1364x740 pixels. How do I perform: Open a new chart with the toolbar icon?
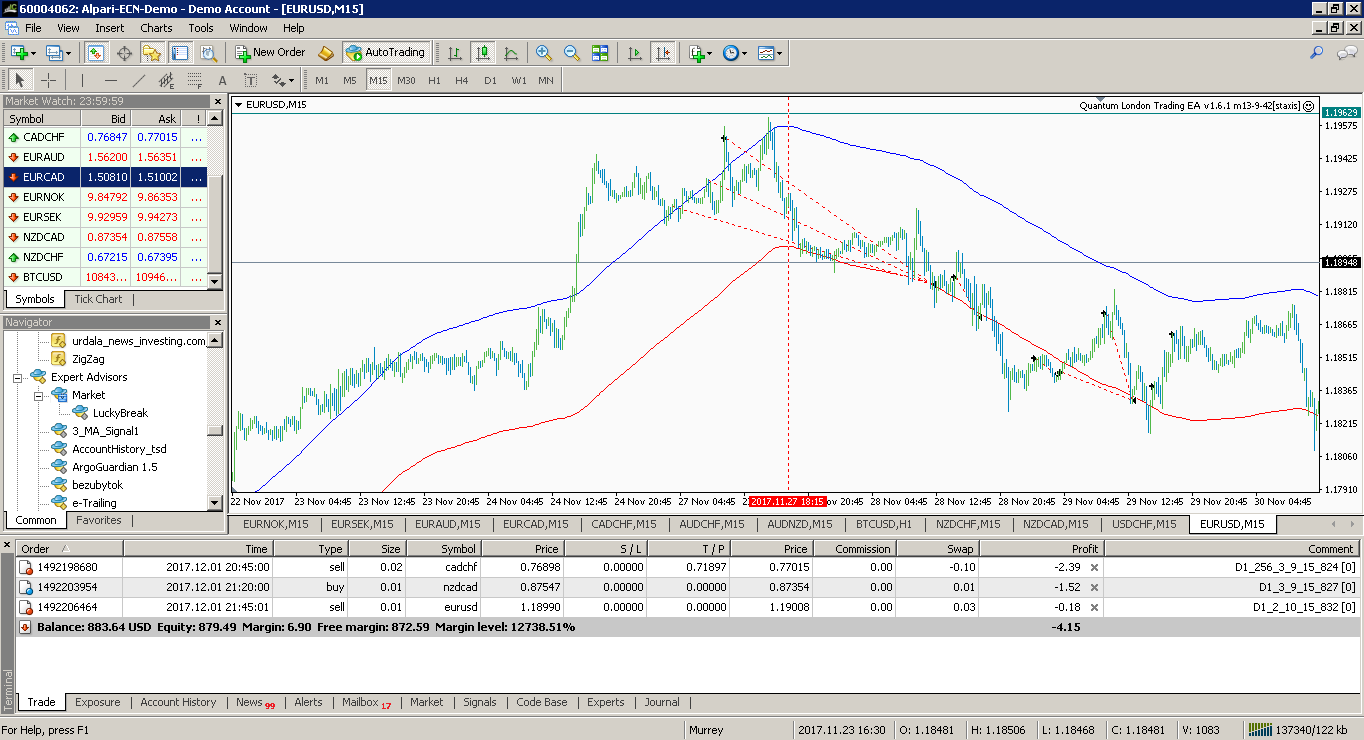click(x=18, y=52)
